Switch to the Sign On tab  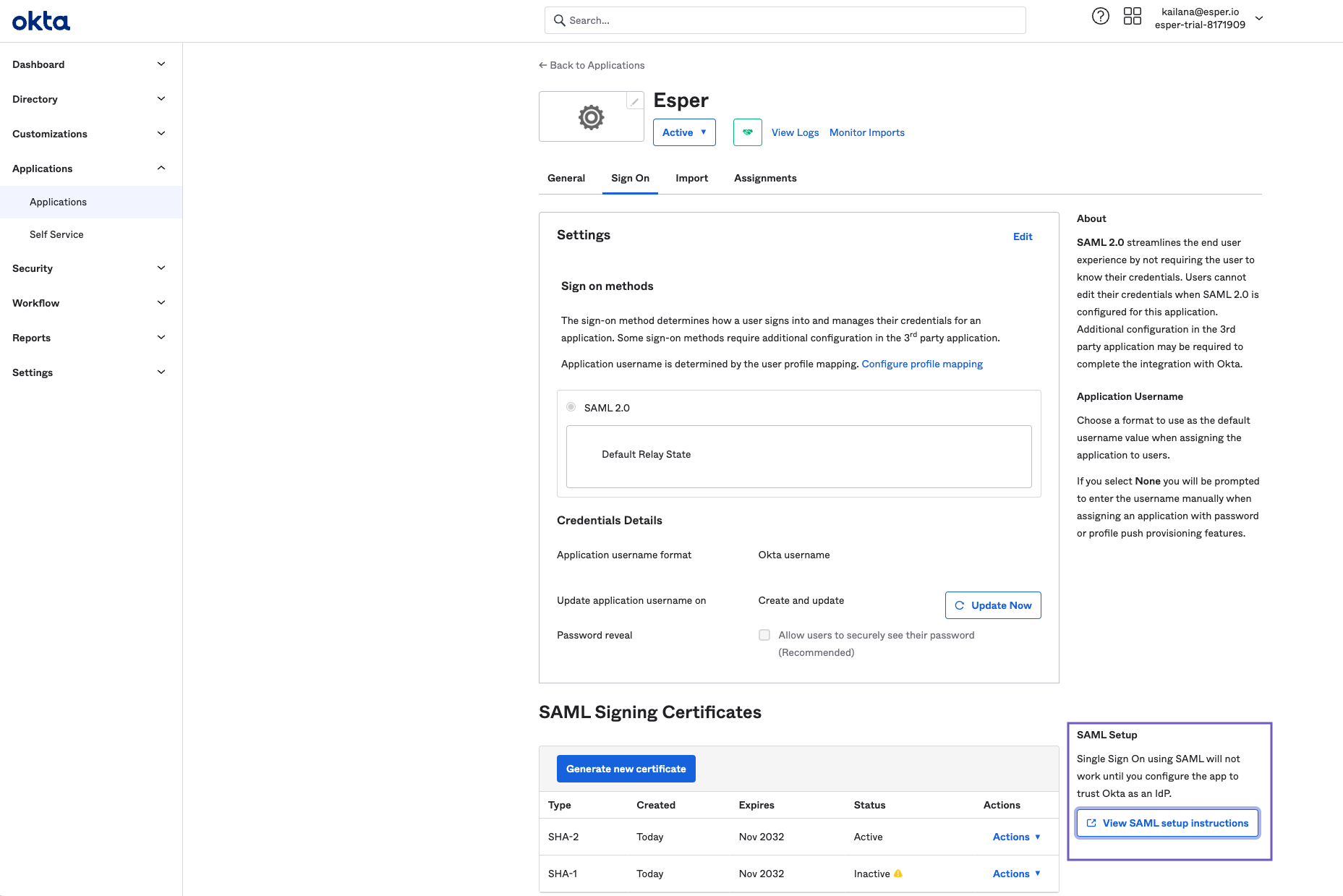click(x=630, y=178)
